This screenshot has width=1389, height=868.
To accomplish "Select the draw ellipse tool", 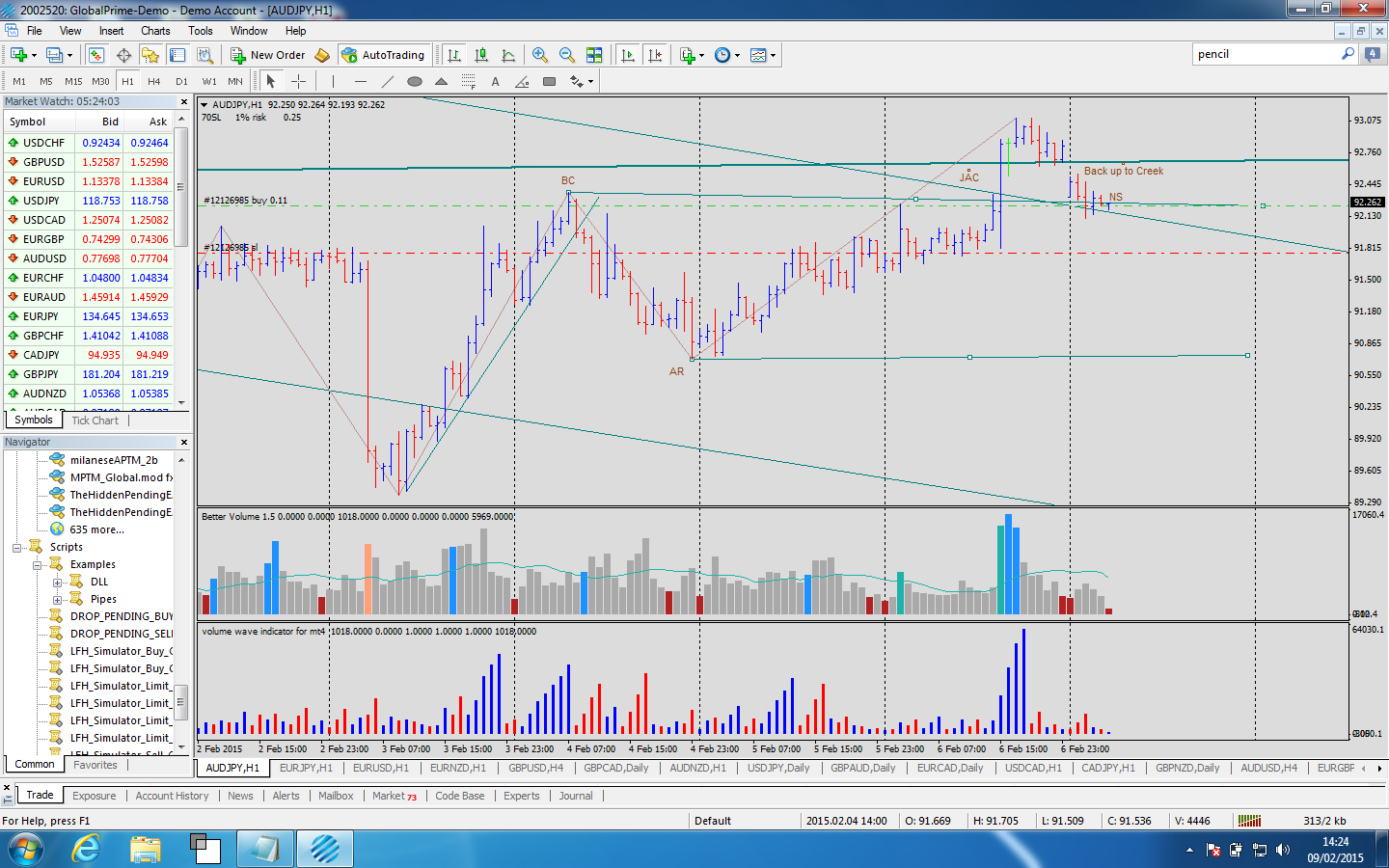I will (415, 81).
